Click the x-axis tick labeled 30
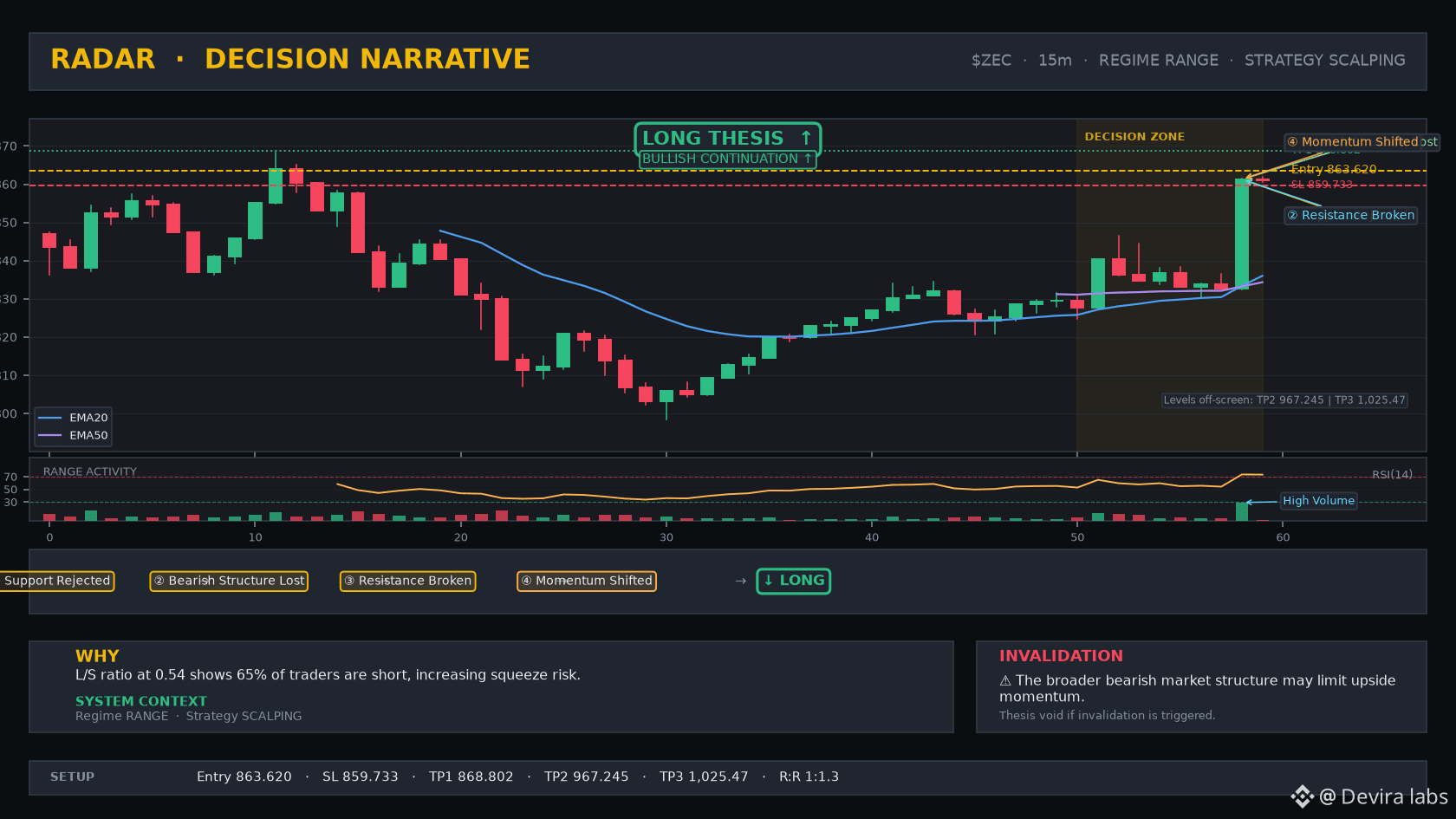Viewport: 1456px width, 819px height. [666, 537]
